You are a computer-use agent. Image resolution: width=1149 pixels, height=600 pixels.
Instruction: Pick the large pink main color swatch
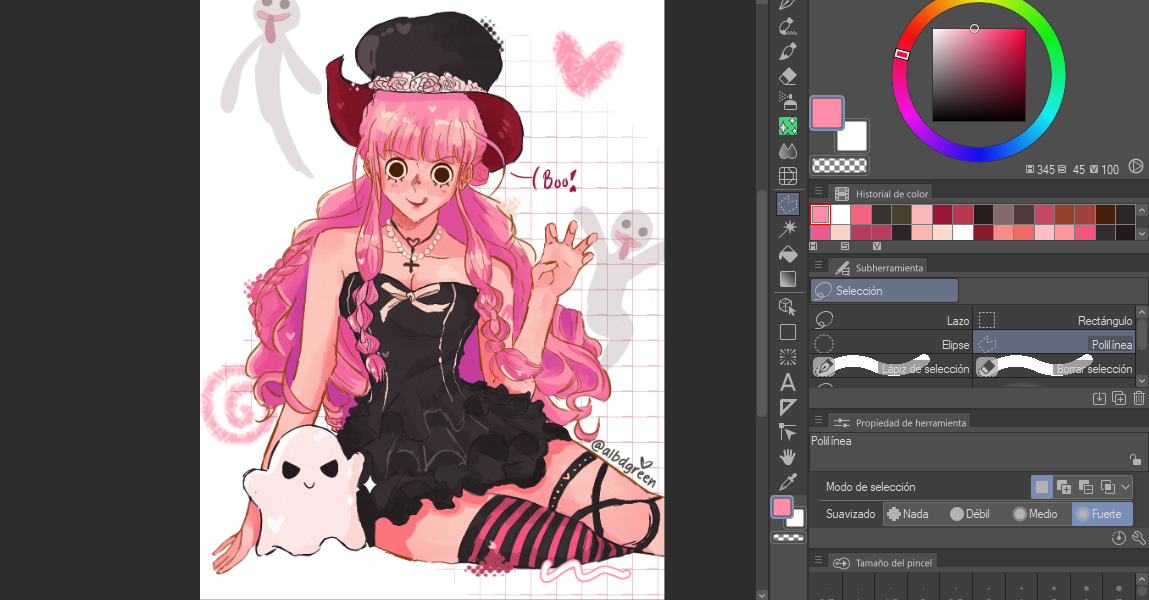827,113
